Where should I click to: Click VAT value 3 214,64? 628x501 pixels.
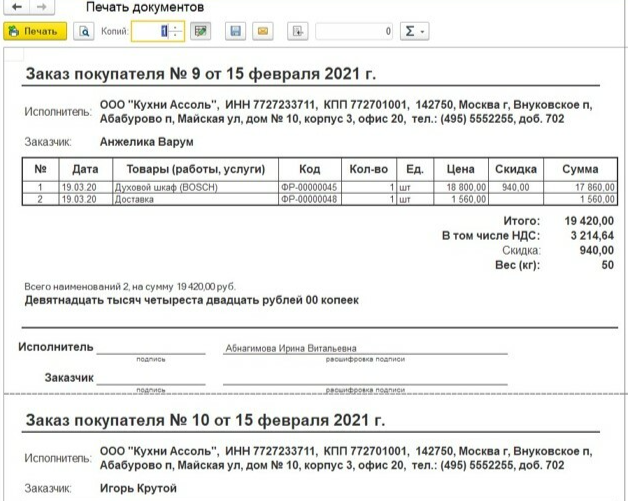(592, 235)
